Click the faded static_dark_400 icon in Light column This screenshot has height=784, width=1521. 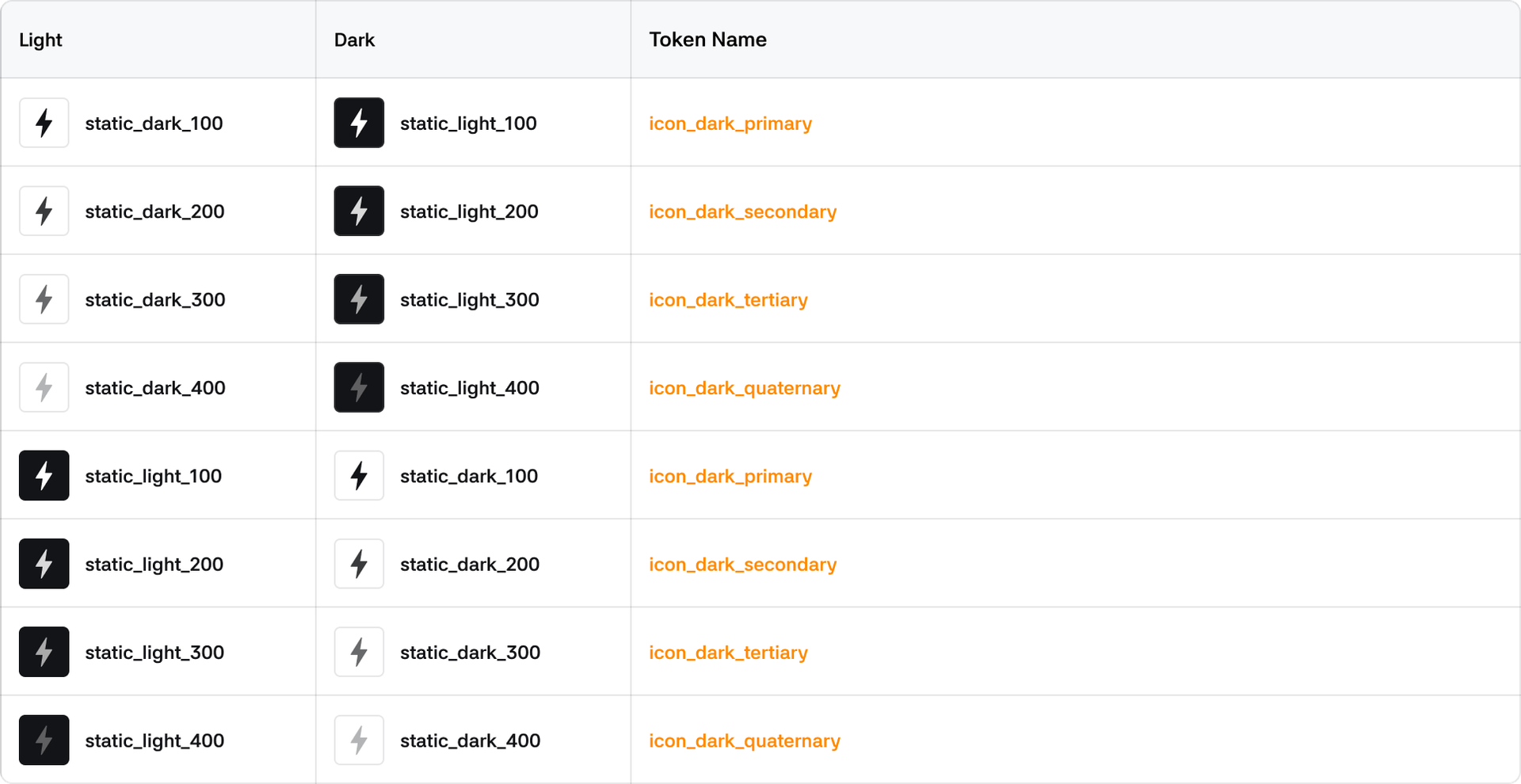[44, 387]
